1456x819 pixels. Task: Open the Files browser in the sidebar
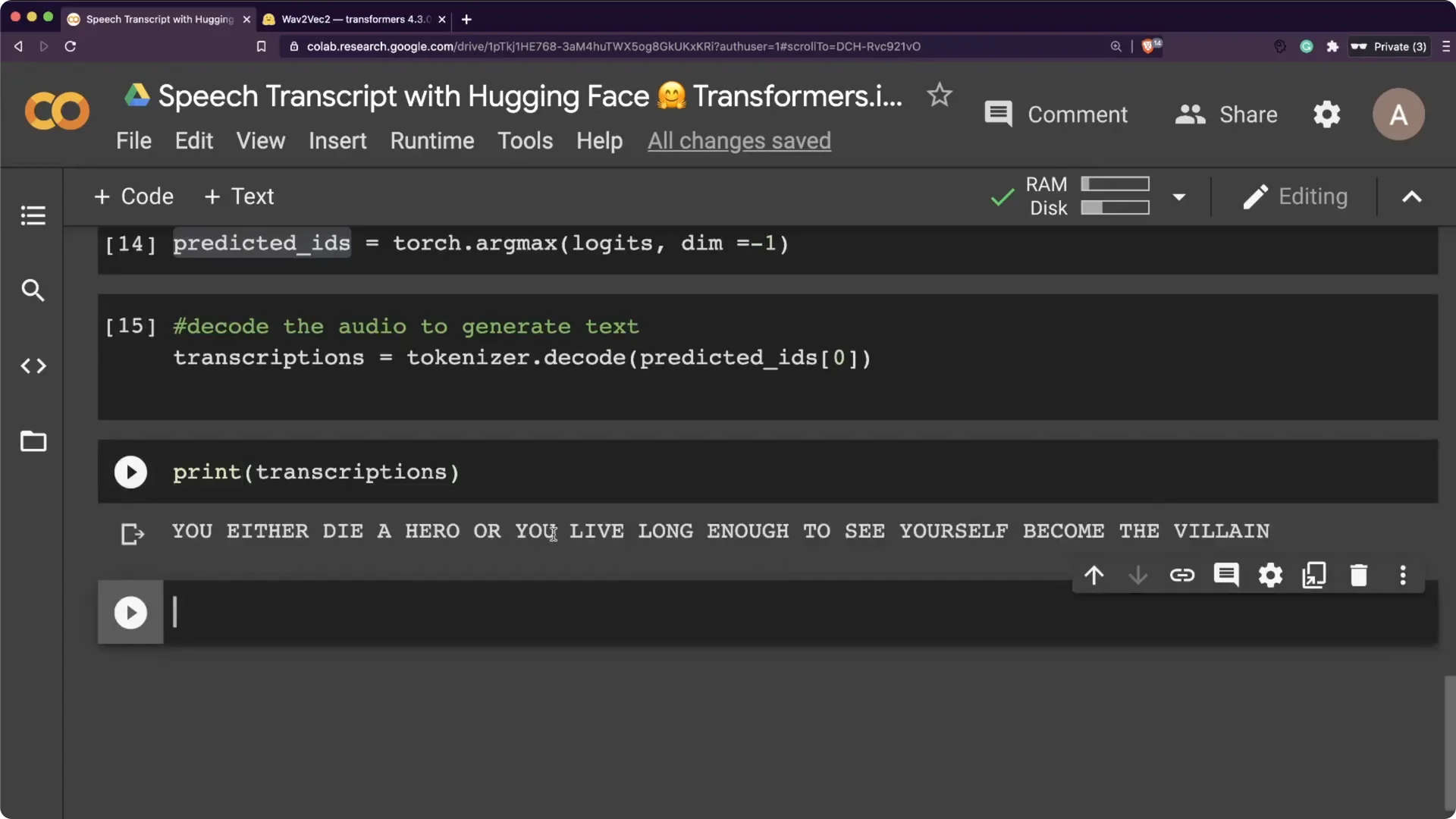click(33, 441)
